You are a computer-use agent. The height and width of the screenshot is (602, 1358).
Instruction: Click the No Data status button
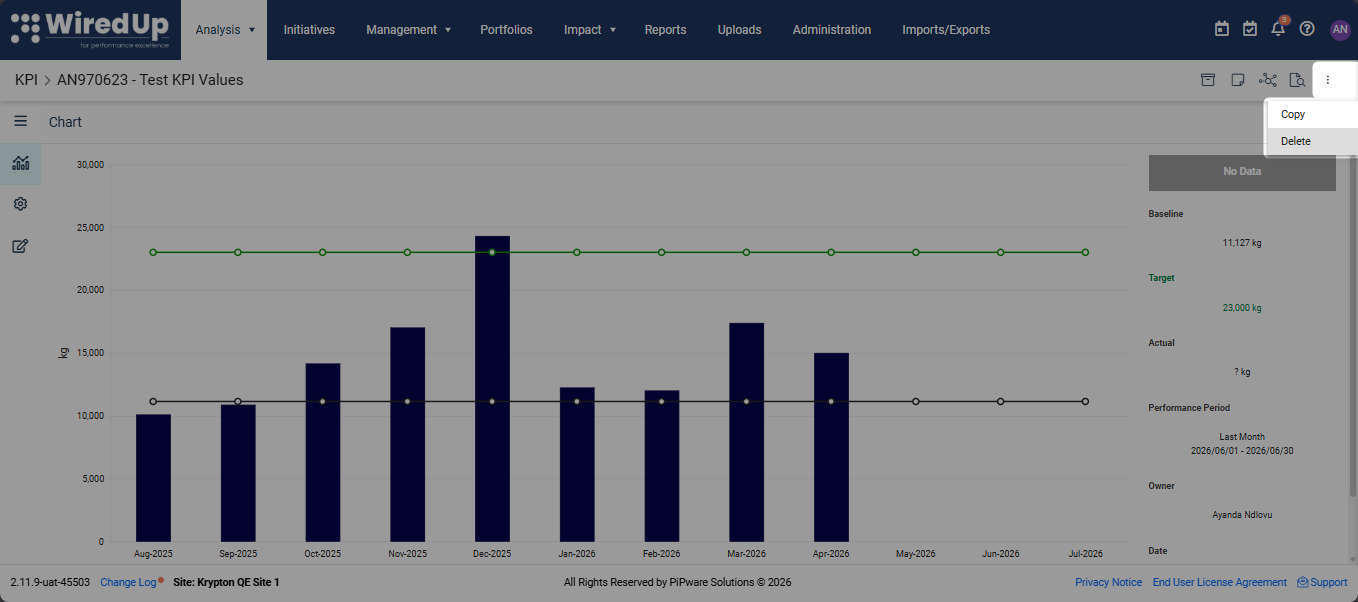1242,172
